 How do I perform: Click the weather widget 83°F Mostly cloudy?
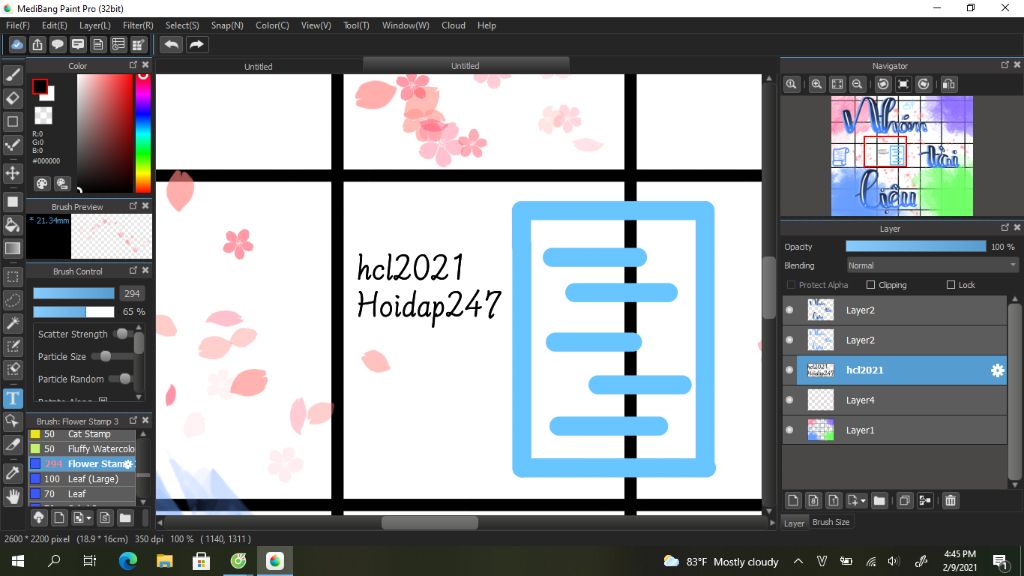click(721, 561)
